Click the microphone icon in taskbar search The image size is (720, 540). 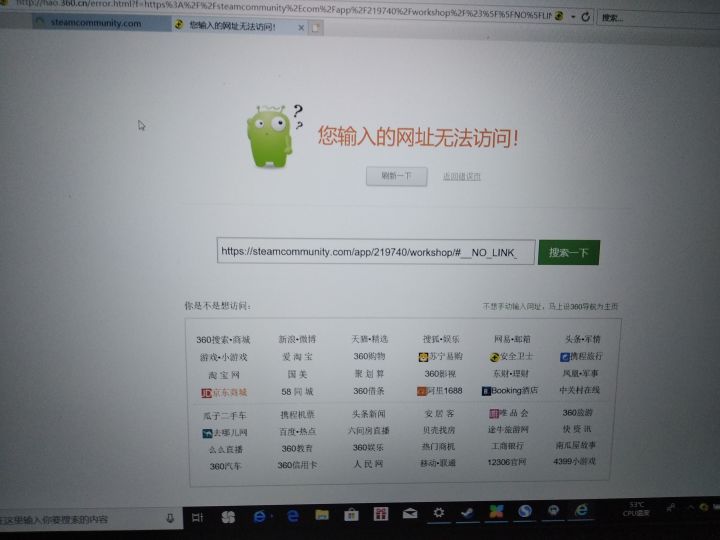click(x=170, y=518)
